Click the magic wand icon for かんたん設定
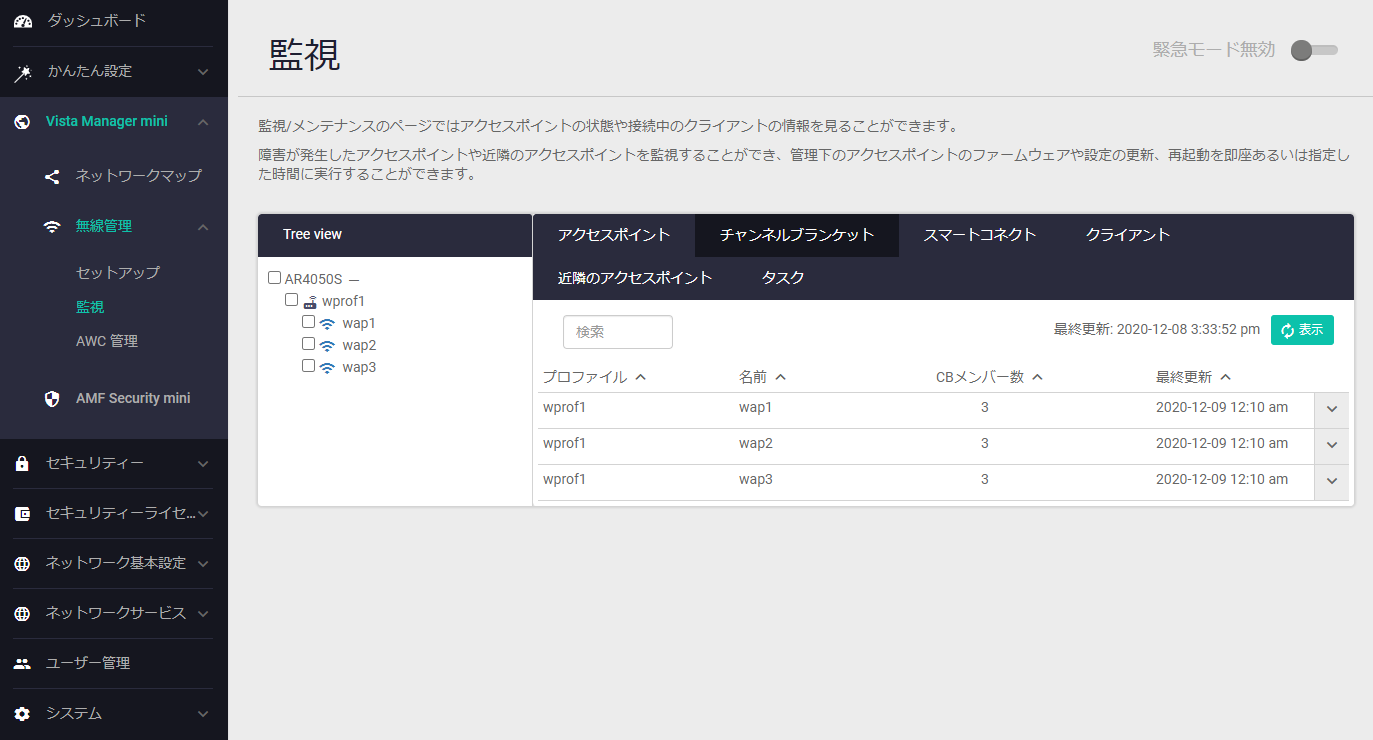Image resolution: width=1373 pixels, height=740 pixels. [22, 72]
